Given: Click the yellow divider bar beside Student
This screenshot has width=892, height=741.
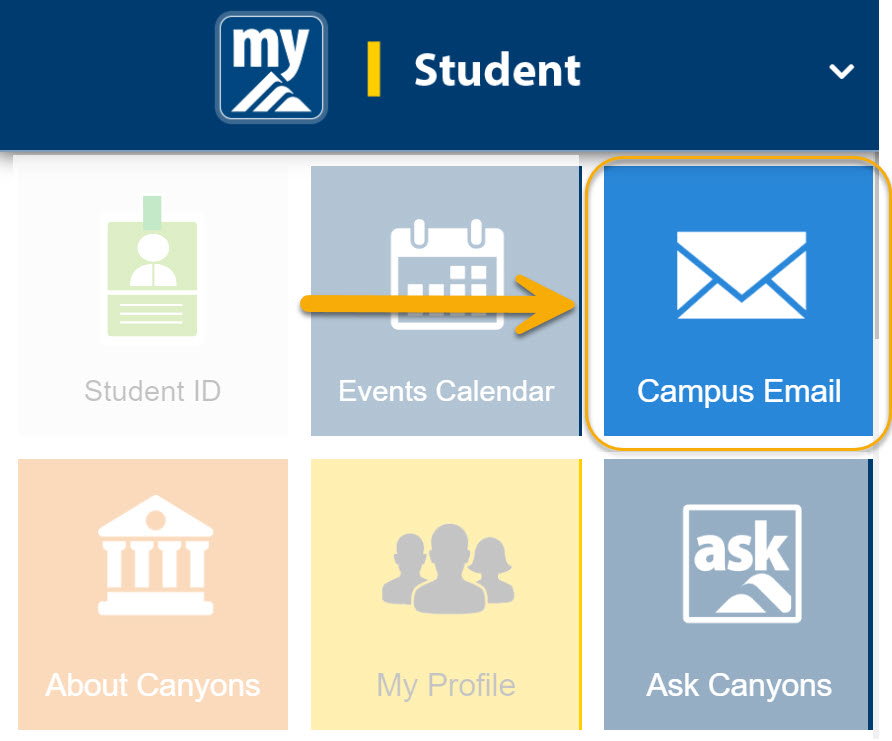Looking at the screenshot, I should [x=374, y=70].
